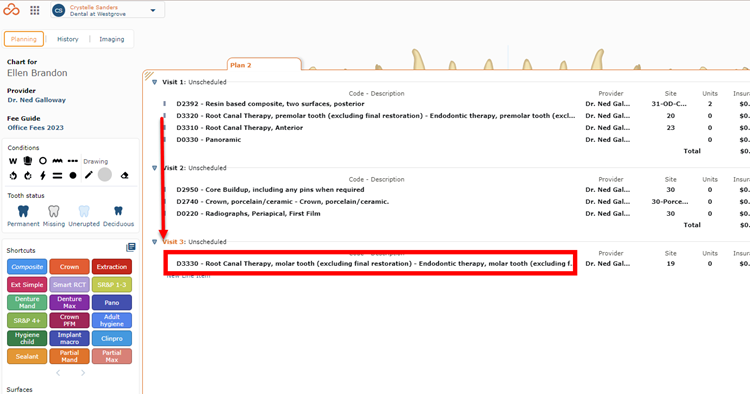The image size is (750, 394).
Task: Pick the gray drawing color circle
Action: coord(105,175)
